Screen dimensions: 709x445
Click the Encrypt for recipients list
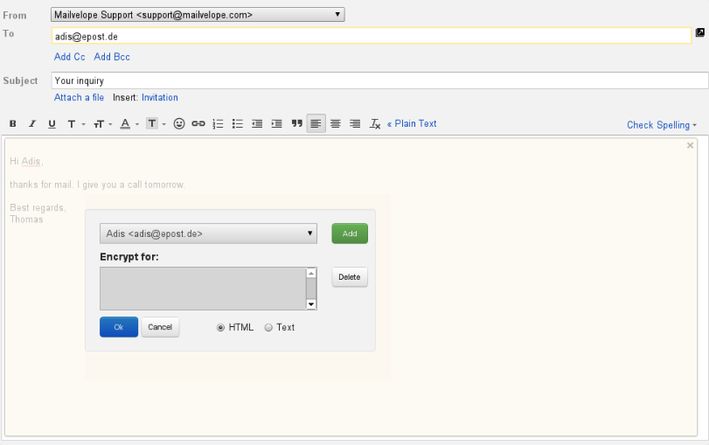coord(203,289)
